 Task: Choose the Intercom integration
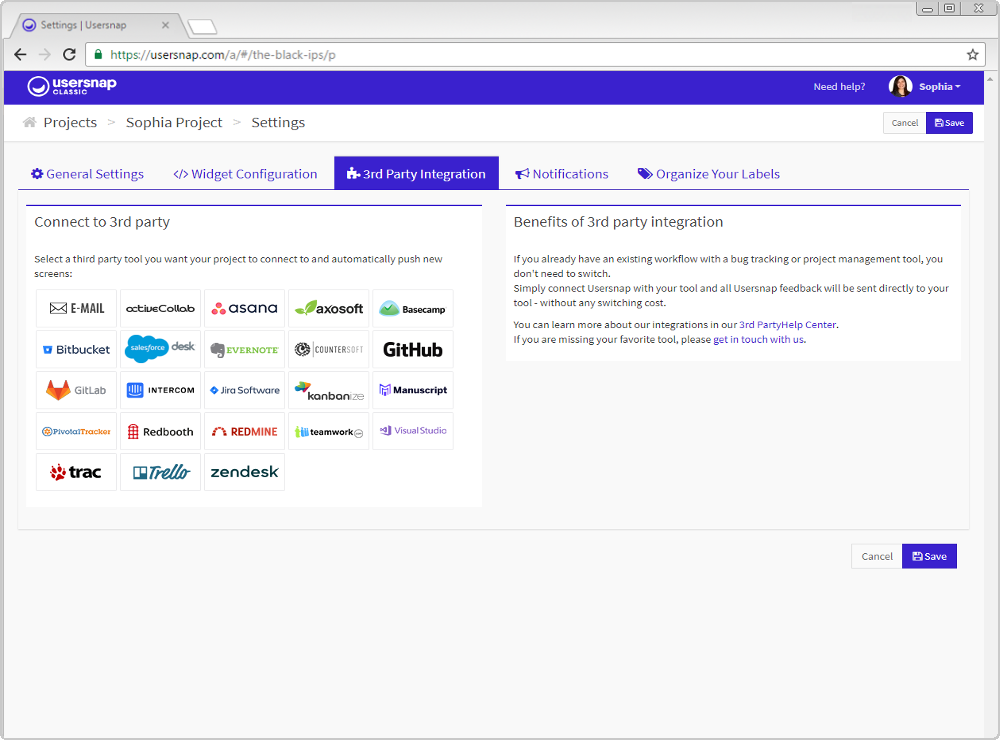161,390
